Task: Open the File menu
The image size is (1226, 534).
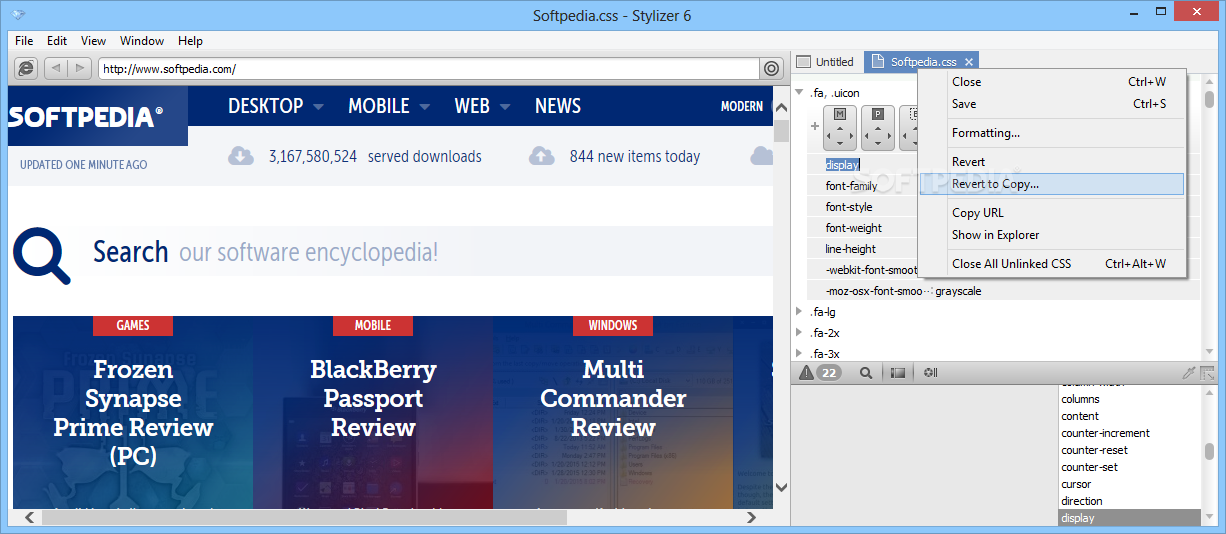Action: tap(24, 41)
